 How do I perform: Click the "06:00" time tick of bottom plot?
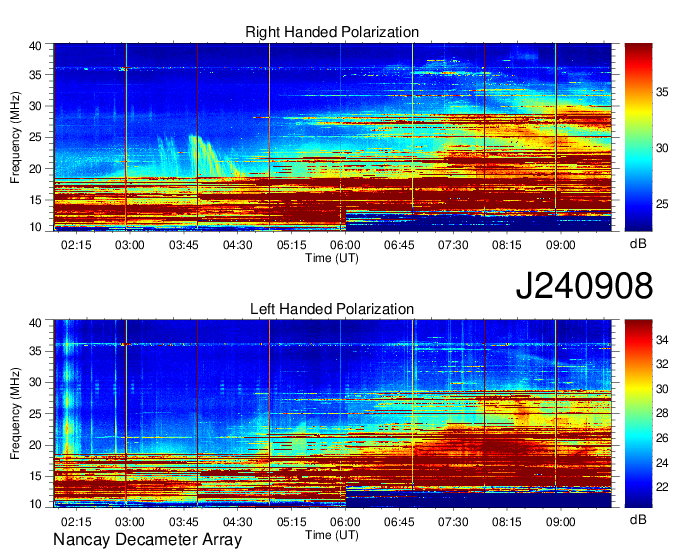click(345, 521)
